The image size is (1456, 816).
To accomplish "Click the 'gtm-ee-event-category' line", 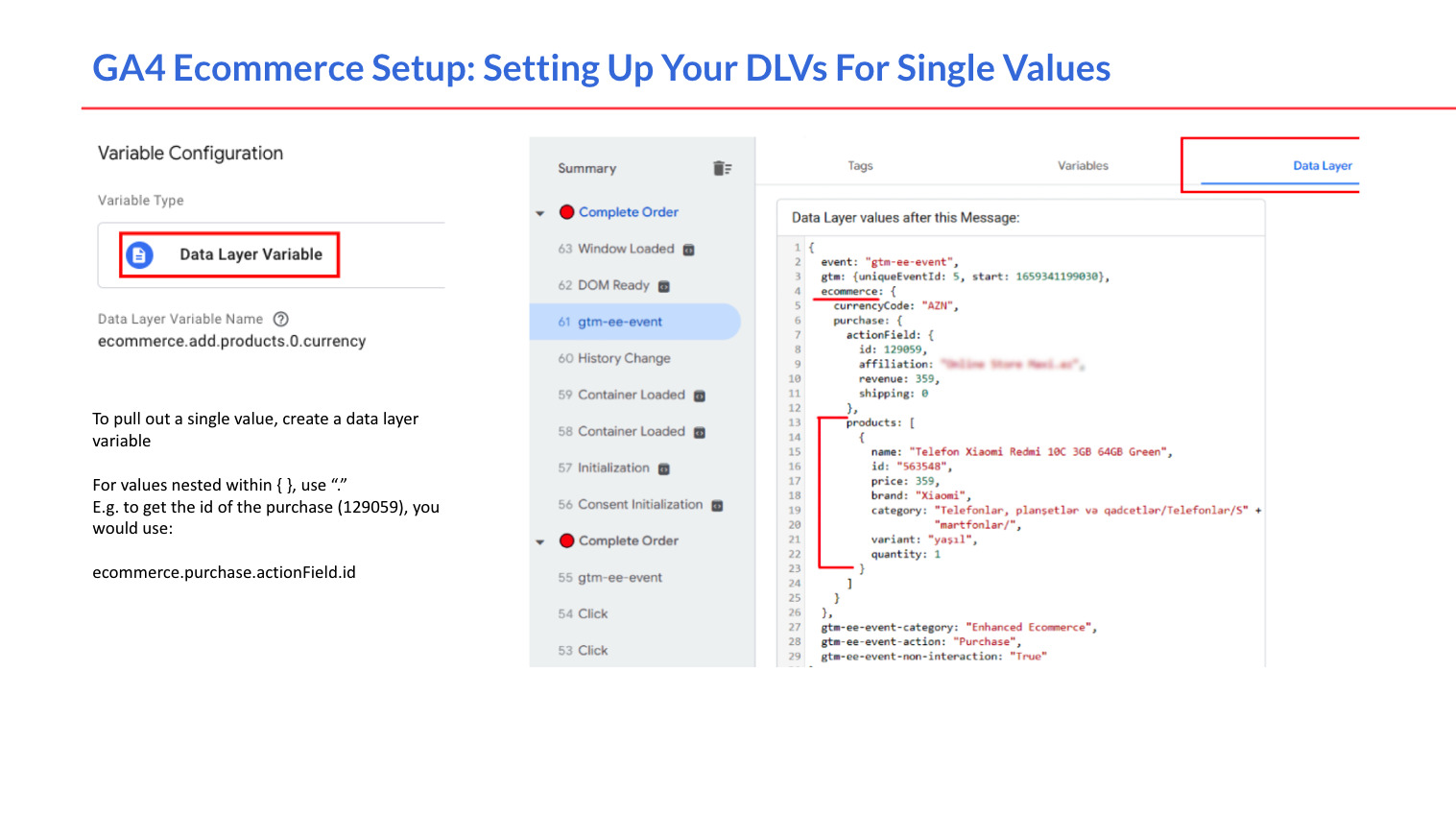I will [x=958, y=627].
